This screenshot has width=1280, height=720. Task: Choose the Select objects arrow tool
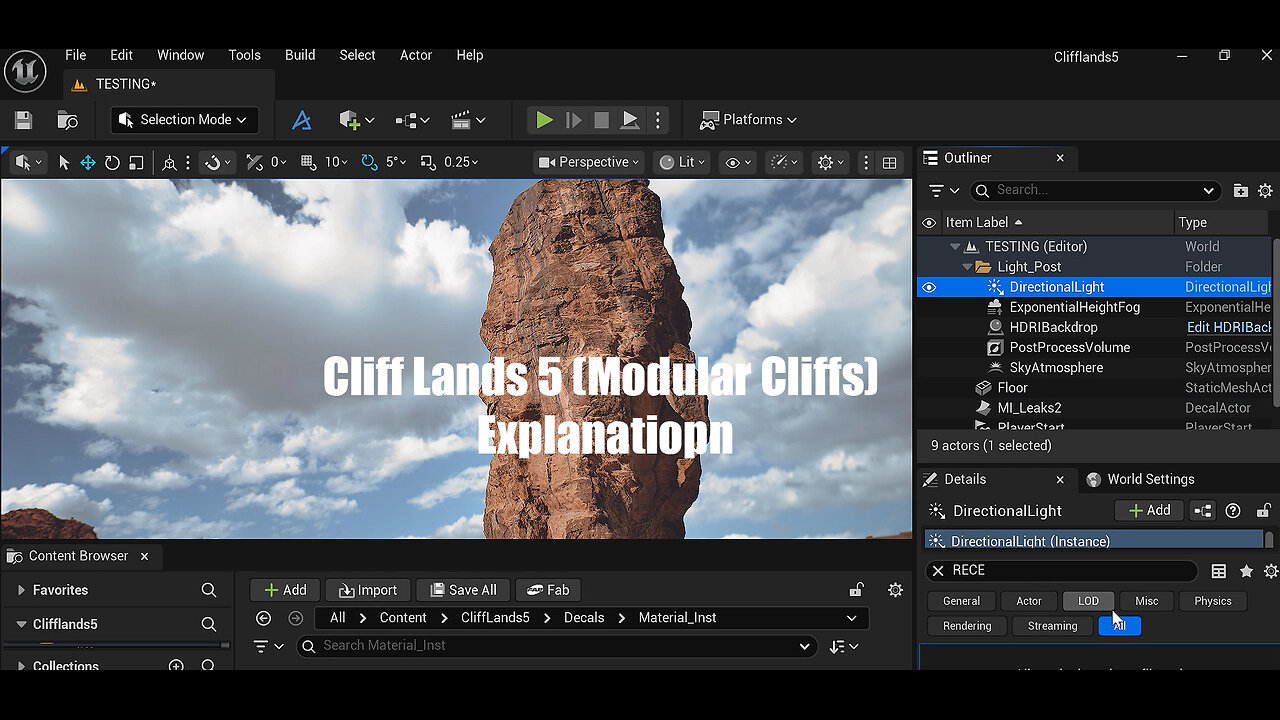(x=64, y=162)
